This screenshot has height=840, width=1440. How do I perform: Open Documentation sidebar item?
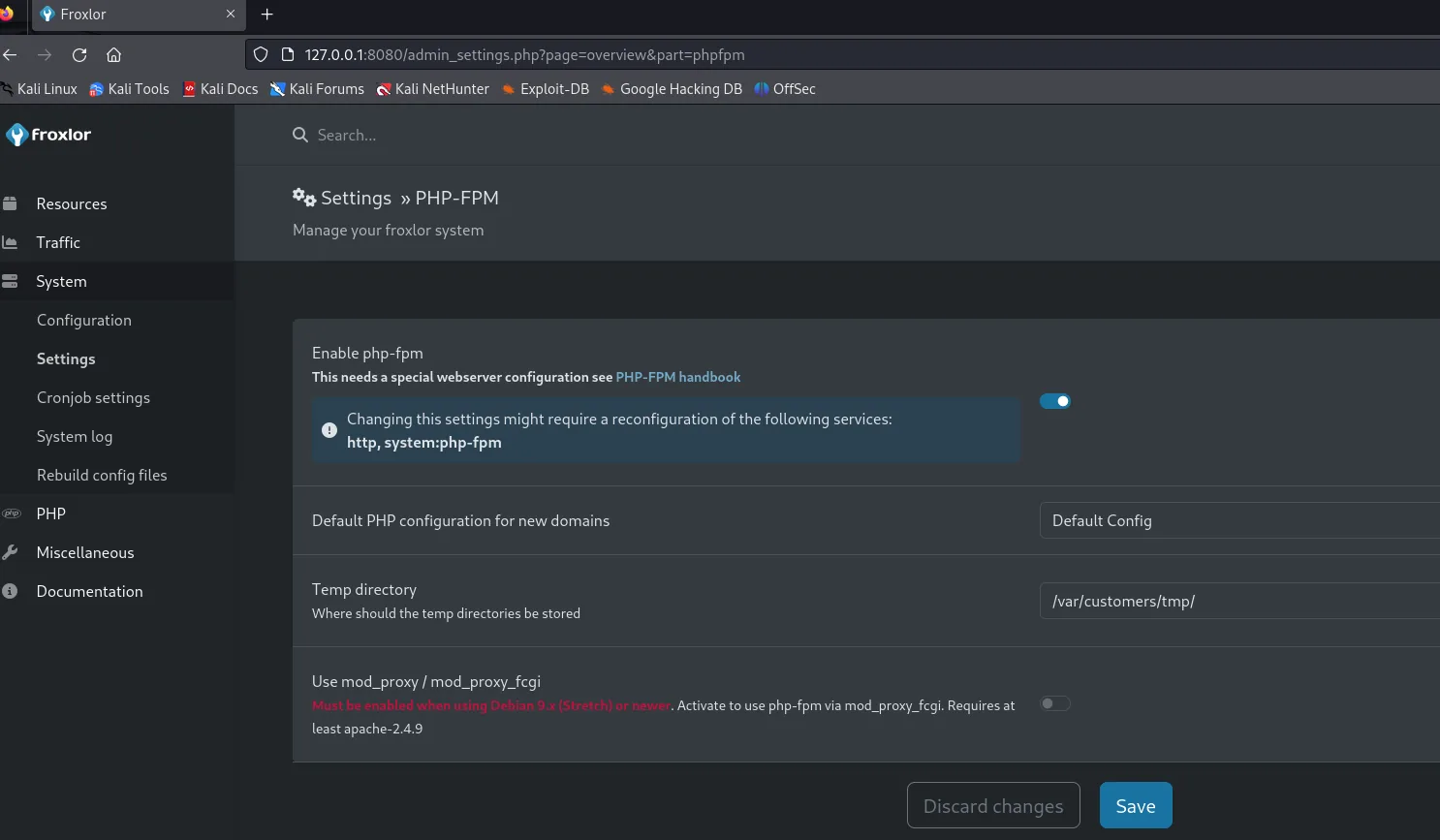tap(89, 591)
